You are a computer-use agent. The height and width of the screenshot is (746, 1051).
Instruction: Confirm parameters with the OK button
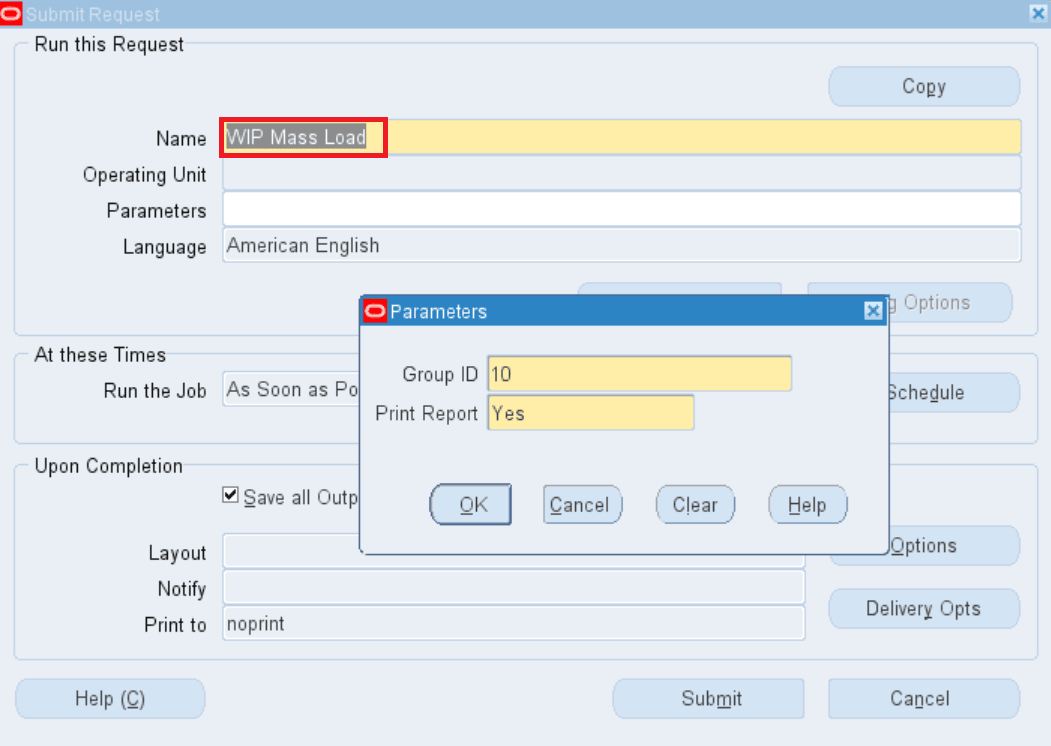click(x=470, y=504)
